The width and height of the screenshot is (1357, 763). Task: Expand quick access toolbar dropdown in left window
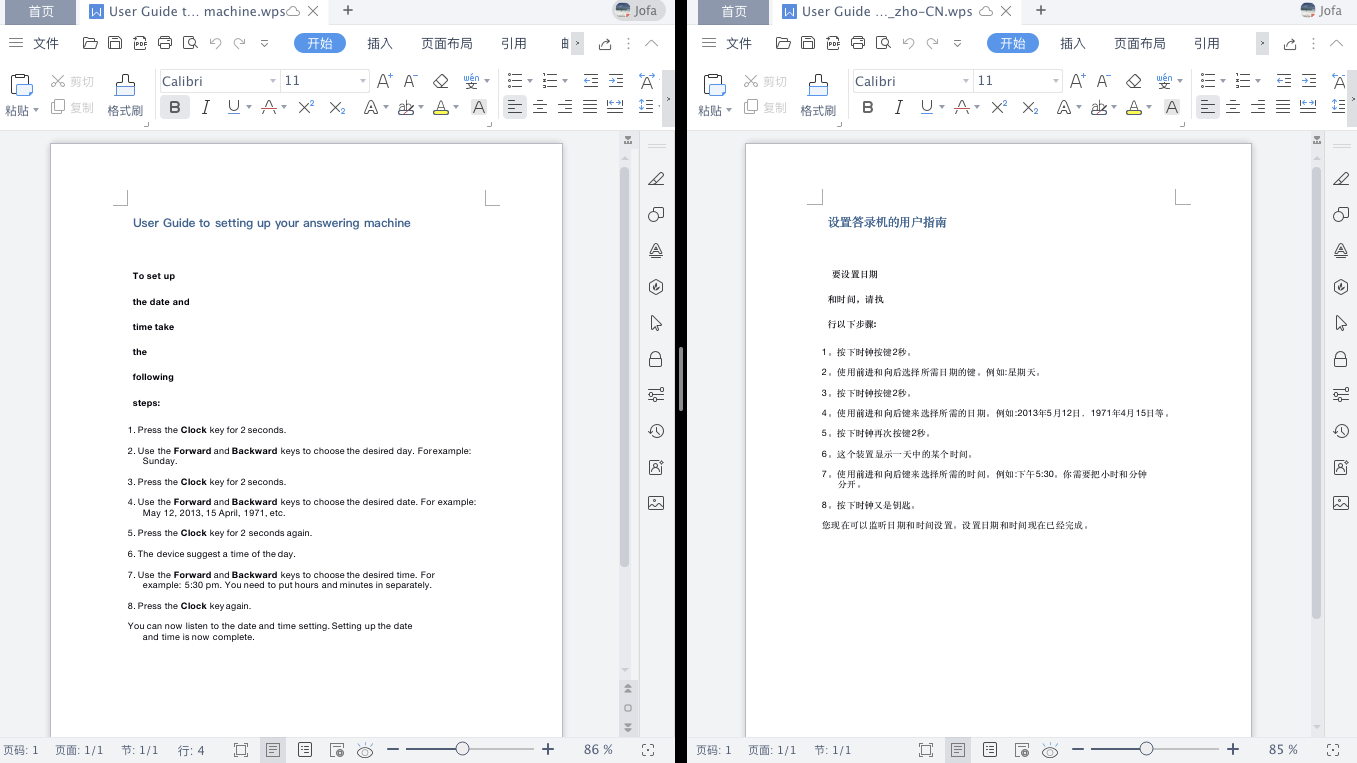(x=264, y=43)
